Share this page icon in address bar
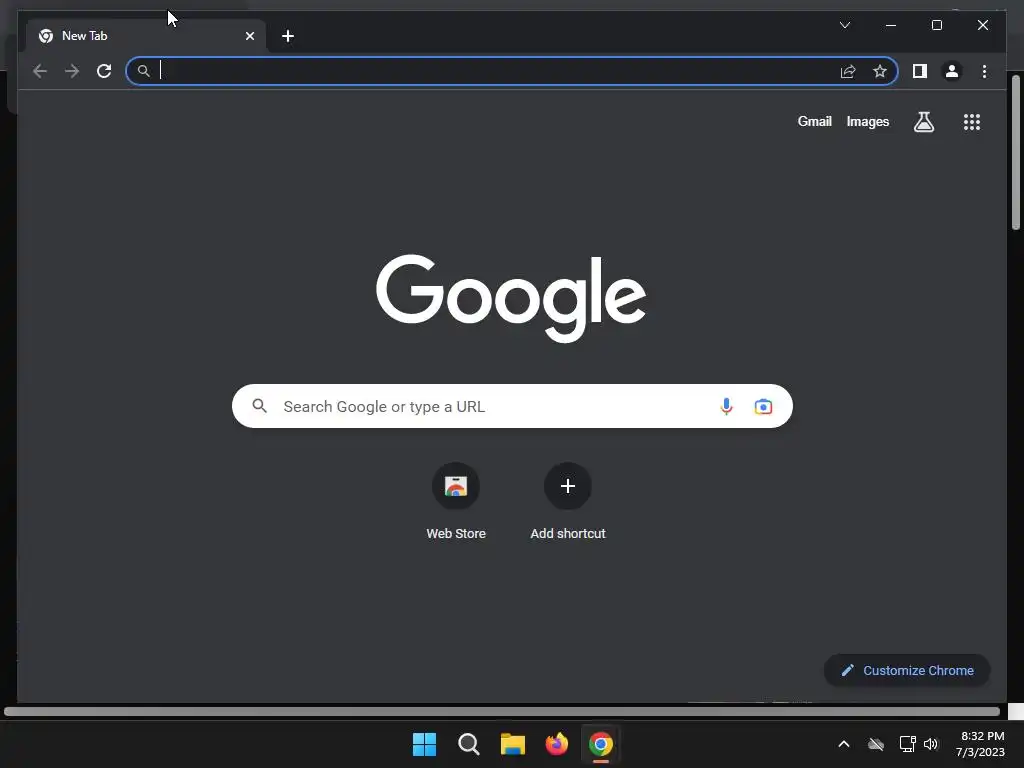The height and width of the screenshot is (768, 1024). (848, 71)
